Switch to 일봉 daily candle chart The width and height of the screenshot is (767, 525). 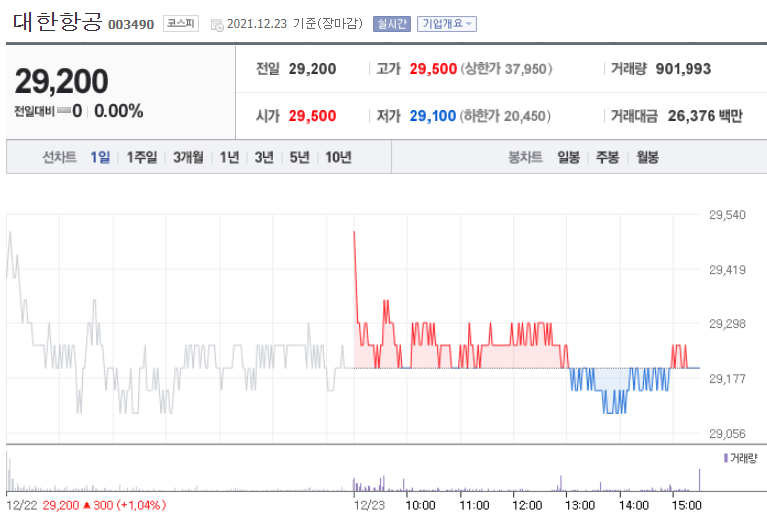[568, 157]
